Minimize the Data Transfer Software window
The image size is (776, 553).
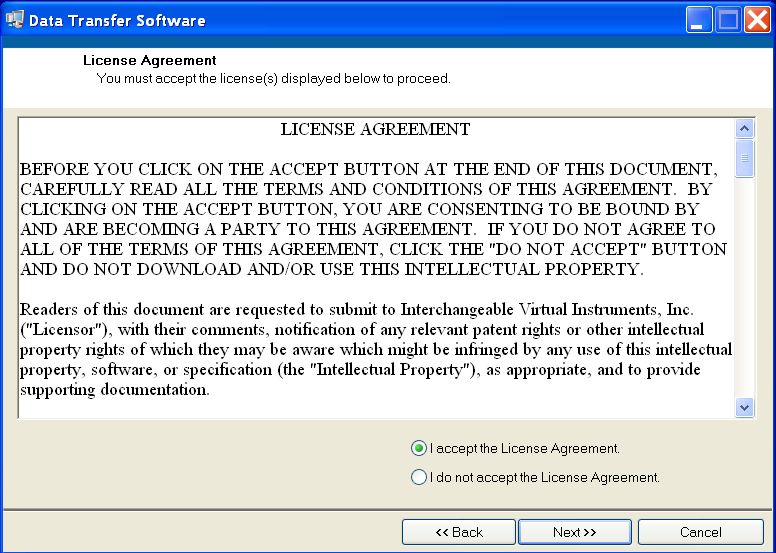coord(699,20)
